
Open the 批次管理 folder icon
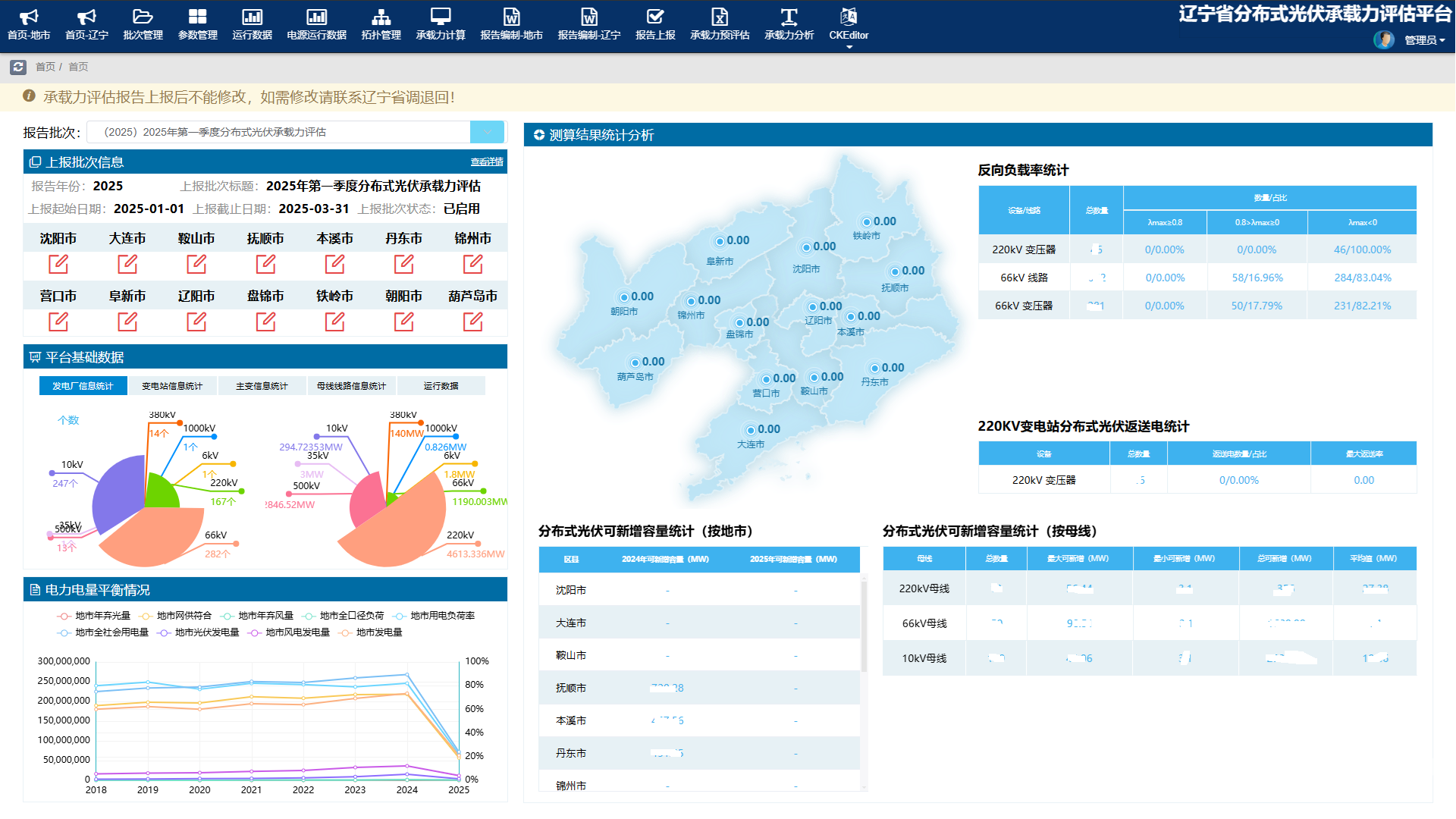[143, 17]
